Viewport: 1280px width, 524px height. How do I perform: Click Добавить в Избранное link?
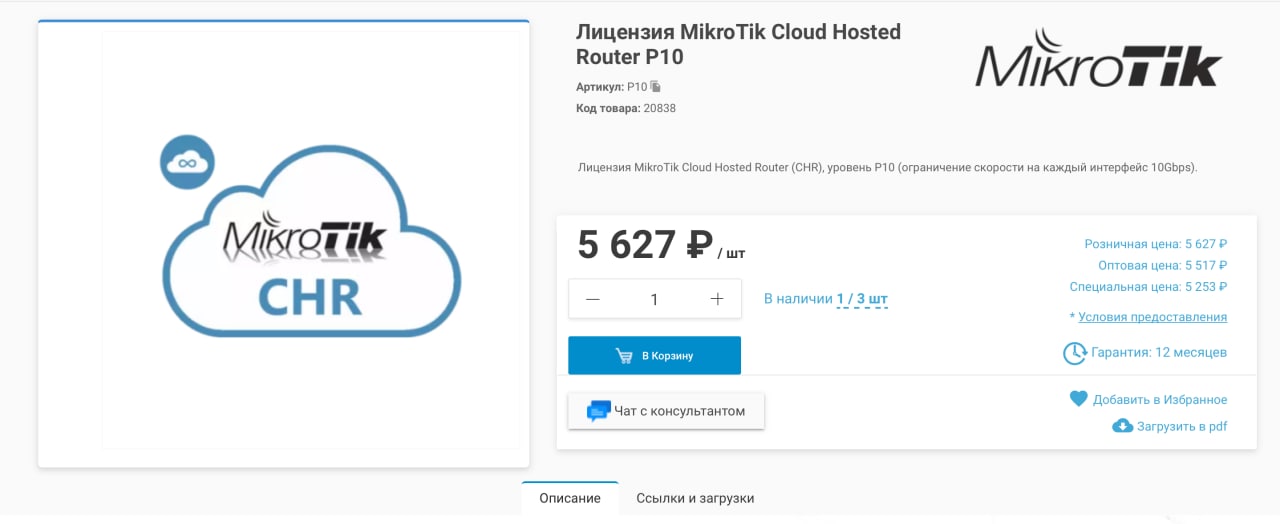[1160, 399]
